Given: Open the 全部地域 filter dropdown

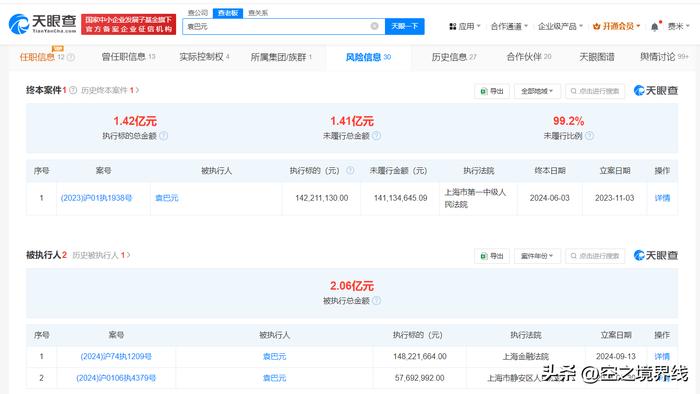Looking at the screenshot, I should tap(537, 91).
